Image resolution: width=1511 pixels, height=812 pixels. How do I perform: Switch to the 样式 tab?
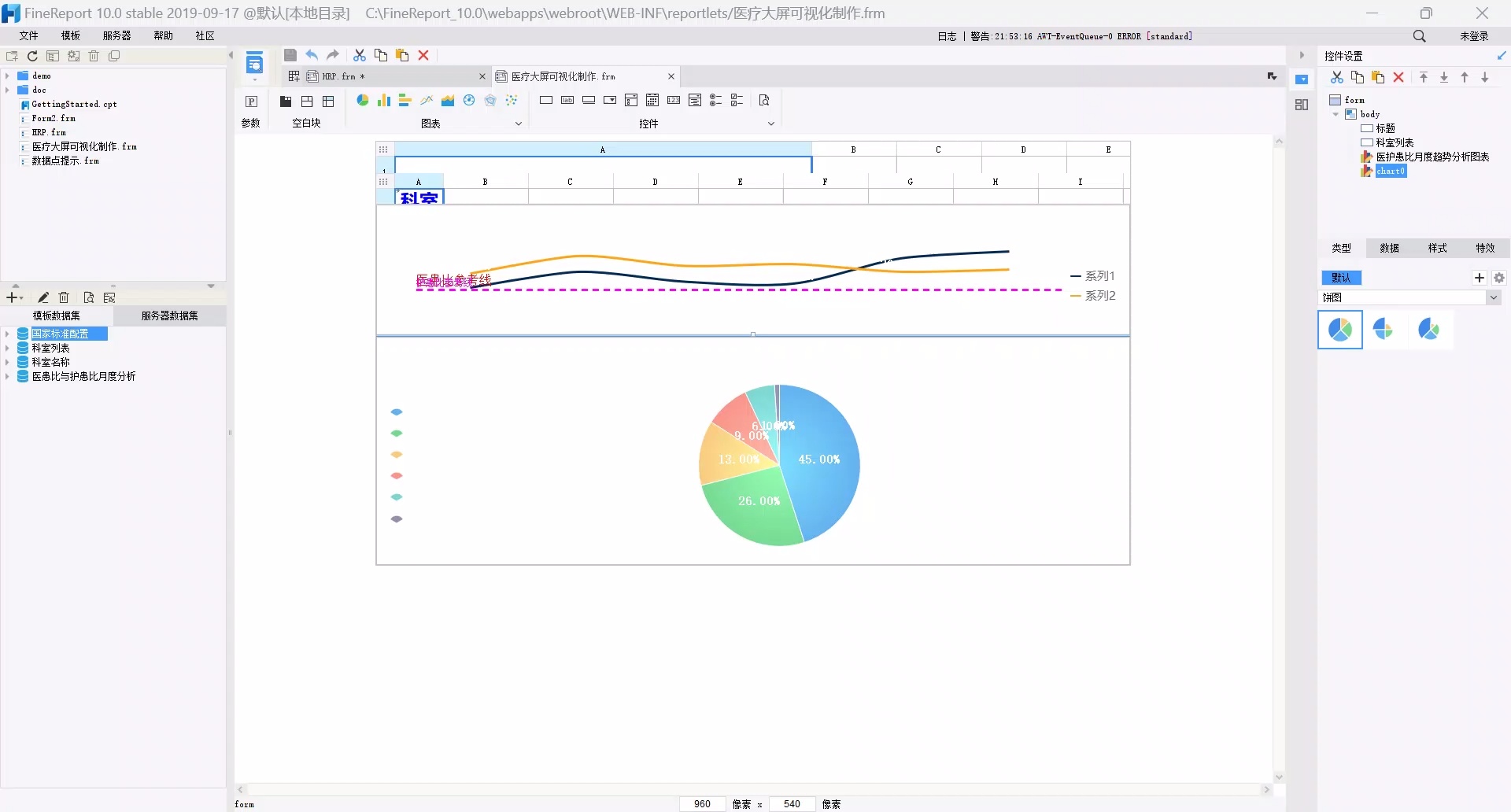[x=1437, y=248]
